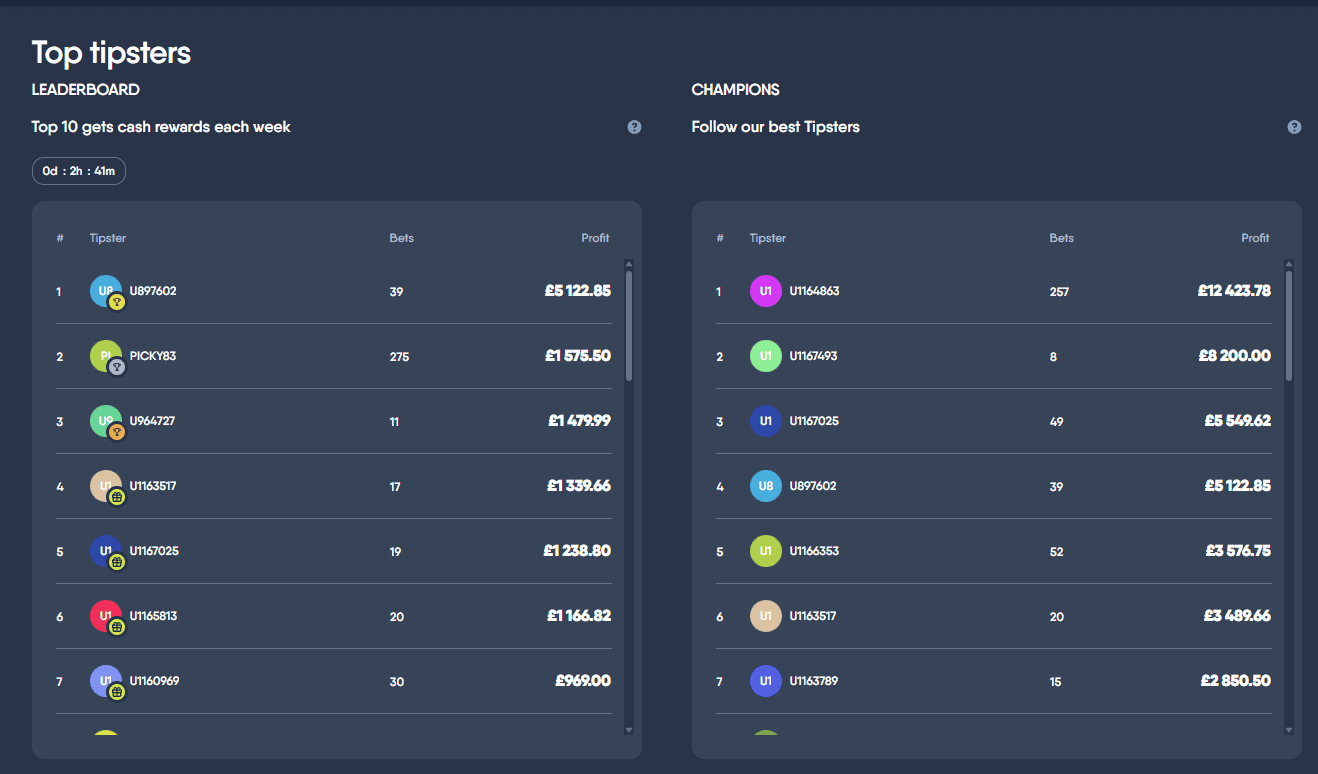Open tipster U1163517 in Leaderboard
The image size is (1318, 774).
coord(153,487)
